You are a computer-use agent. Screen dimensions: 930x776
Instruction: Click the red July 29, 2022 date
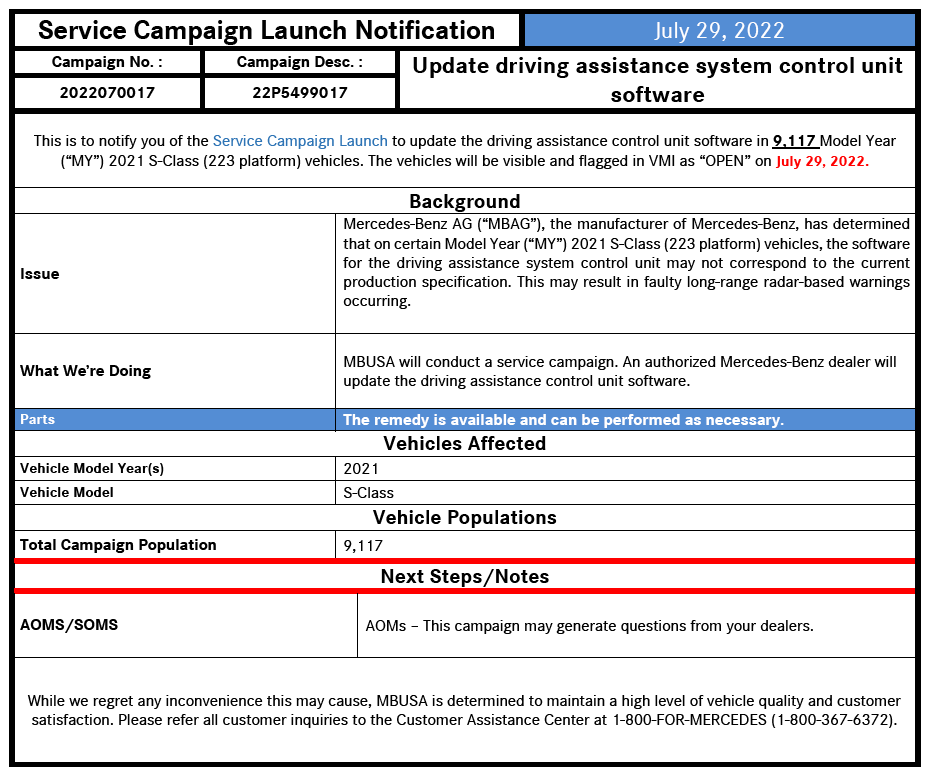click(x=822, y=161)
